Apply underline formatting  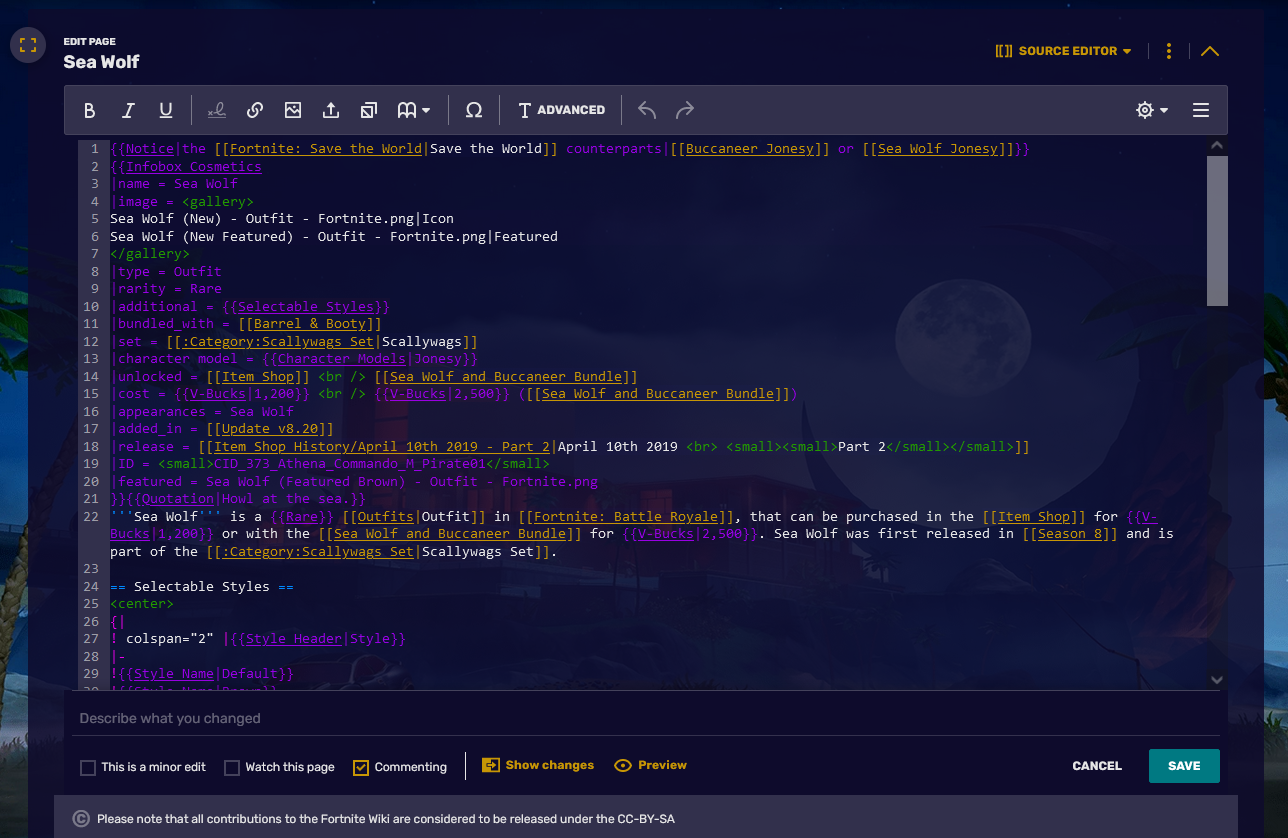click(166, 110)
